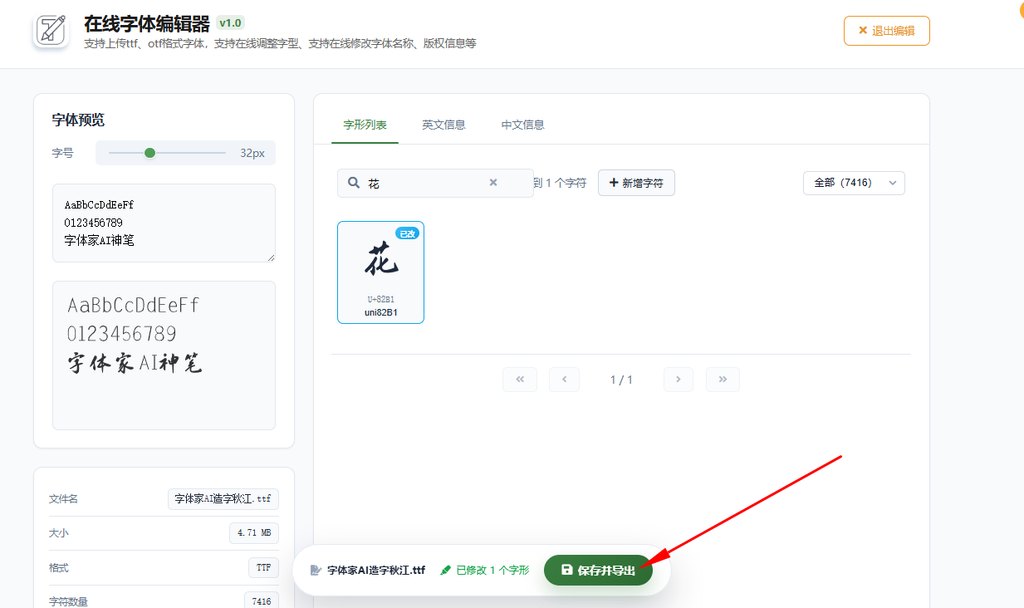1024x608 pixels.
Task: Clear the search box with X icon
Action: tap(493, 183)
